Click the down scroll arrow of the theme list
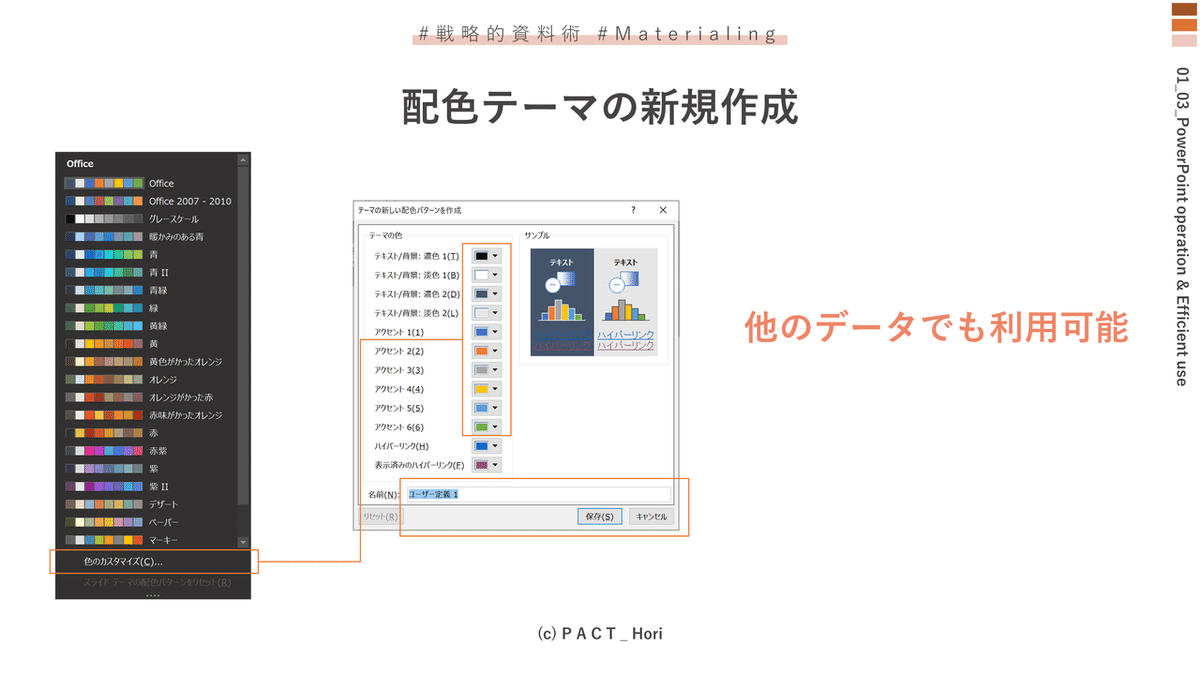Screen dimensions: 1200x675 point(243,541)
